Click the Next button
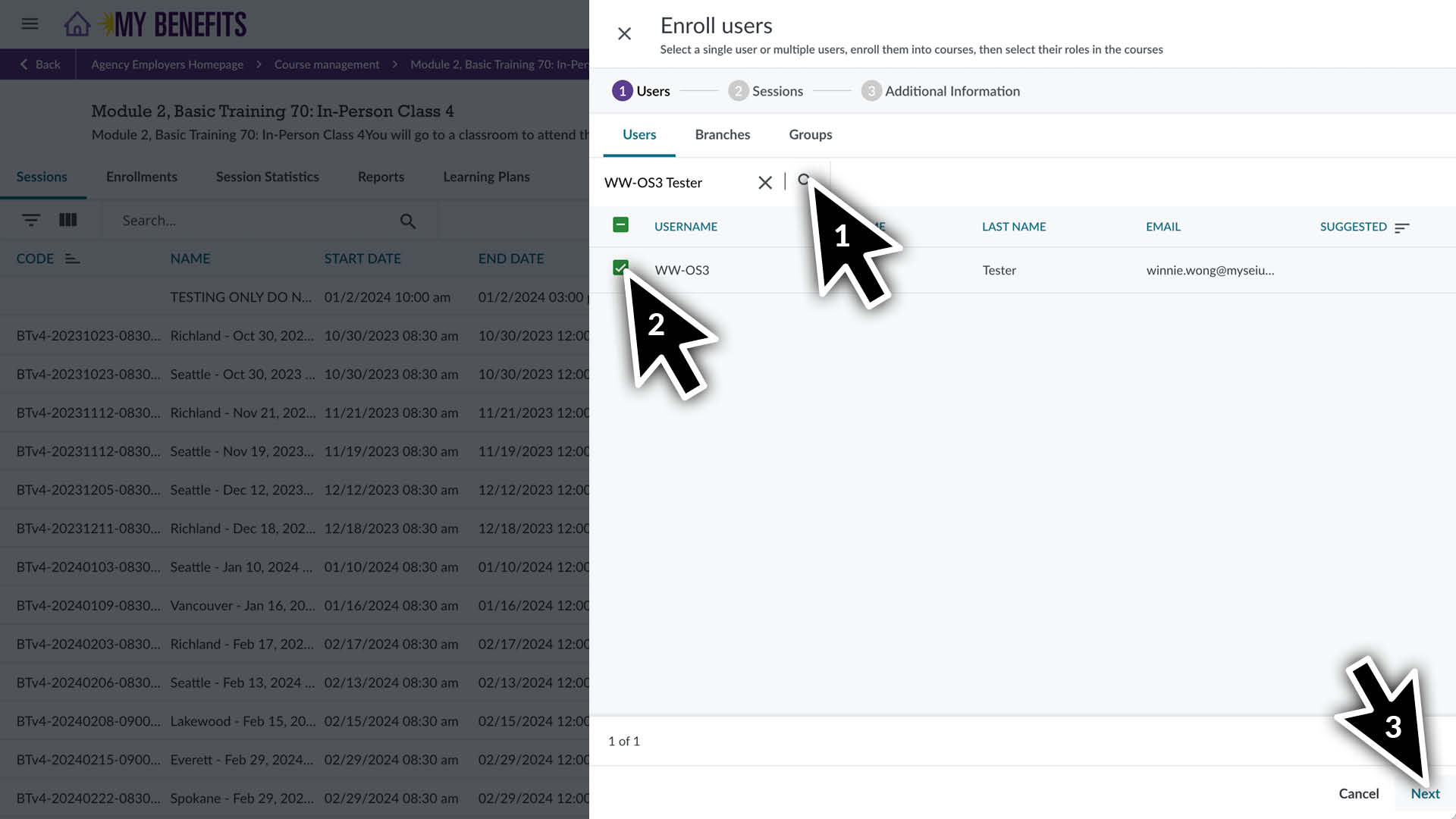 [1424, 793]
